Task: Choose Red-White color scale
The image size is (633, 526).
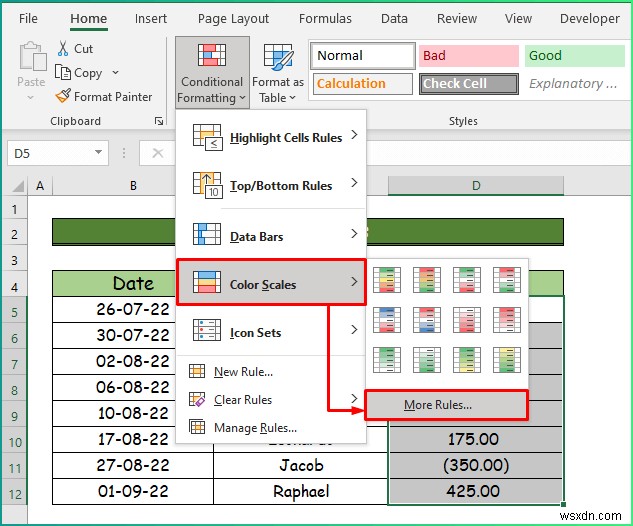Action: (x=507, y=320)
